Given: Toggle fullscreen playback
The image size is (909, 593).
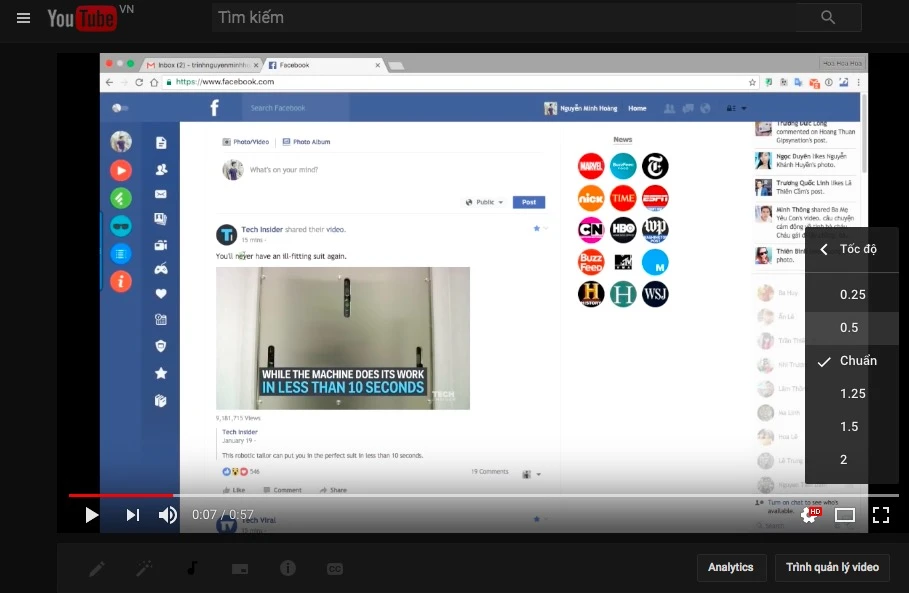Looking at the screenshot, I should click(881, 514).
